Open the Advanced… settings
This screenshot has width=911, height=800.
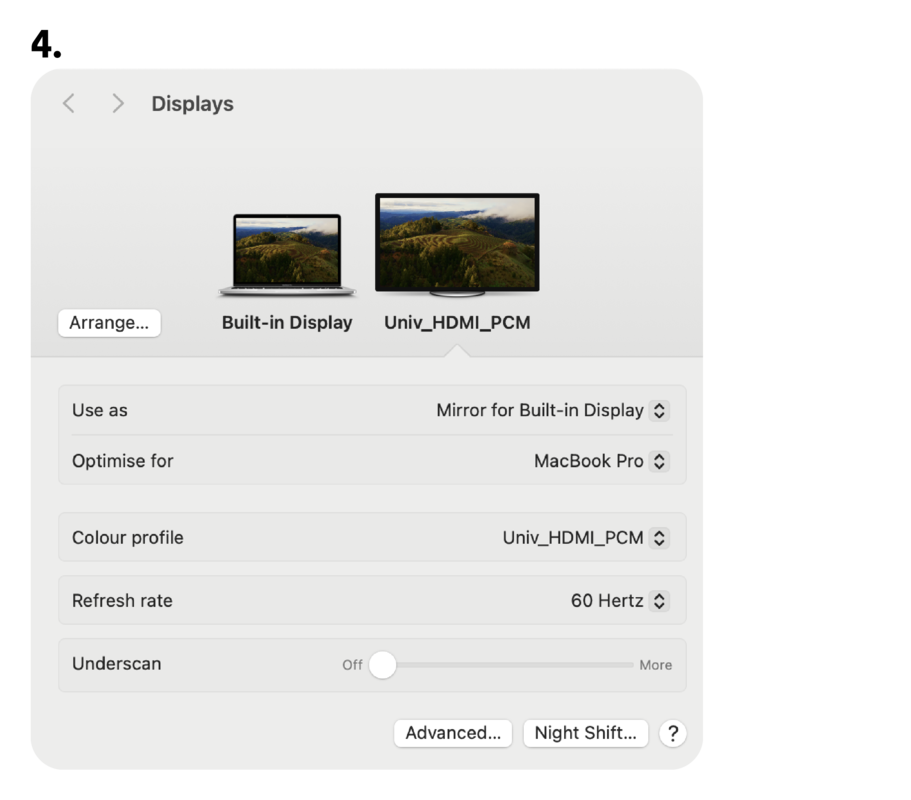point(453,733)
